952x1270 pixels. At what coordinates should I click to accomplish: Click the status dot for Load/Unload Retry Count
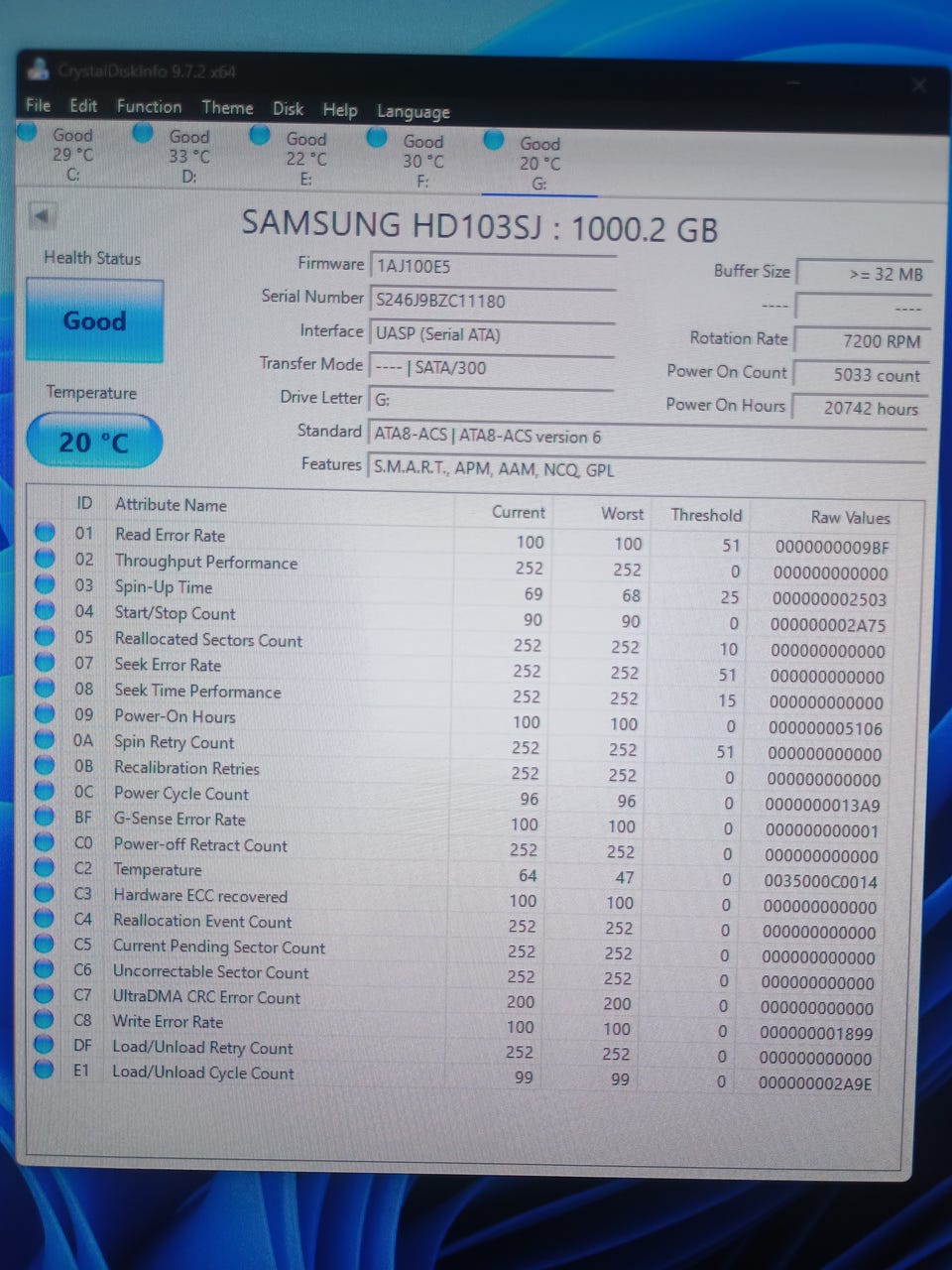44,1045
